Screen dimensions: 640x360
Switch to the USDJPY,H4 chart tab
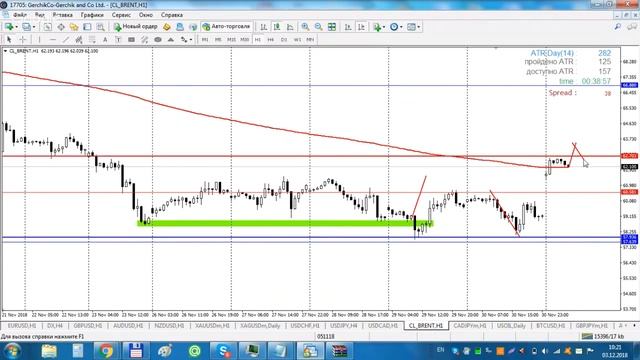pos(344,326)
